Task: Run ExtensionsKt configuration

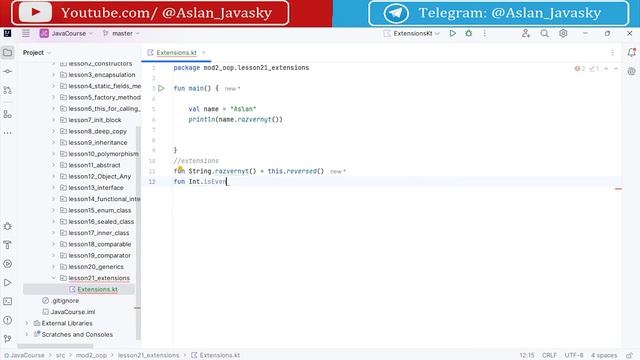Action: (453, 33)
